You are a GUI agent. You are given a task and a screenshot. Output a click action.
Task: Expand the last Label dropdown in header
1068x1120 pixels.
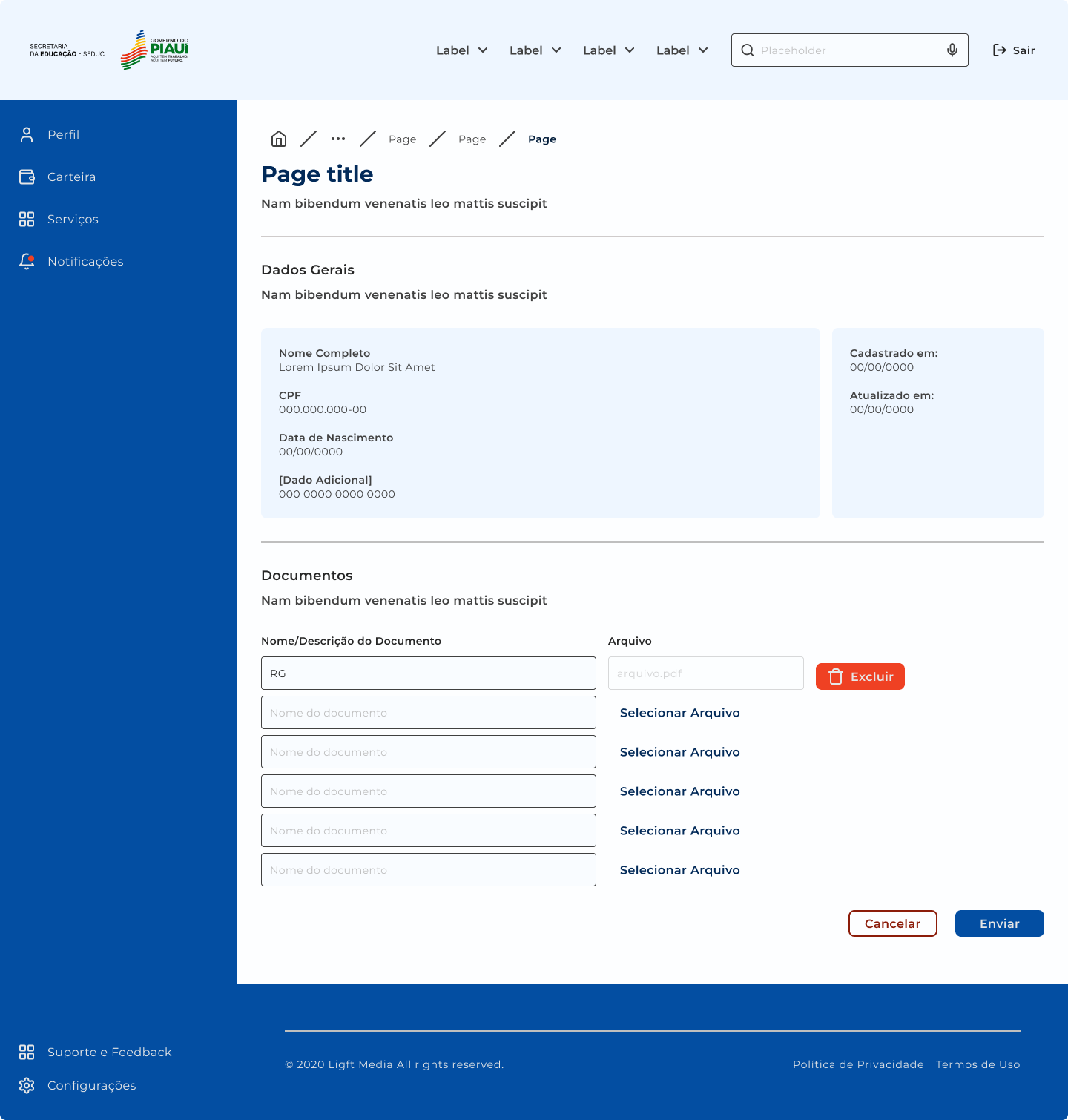pyautogui.click(x=682, y=50)
